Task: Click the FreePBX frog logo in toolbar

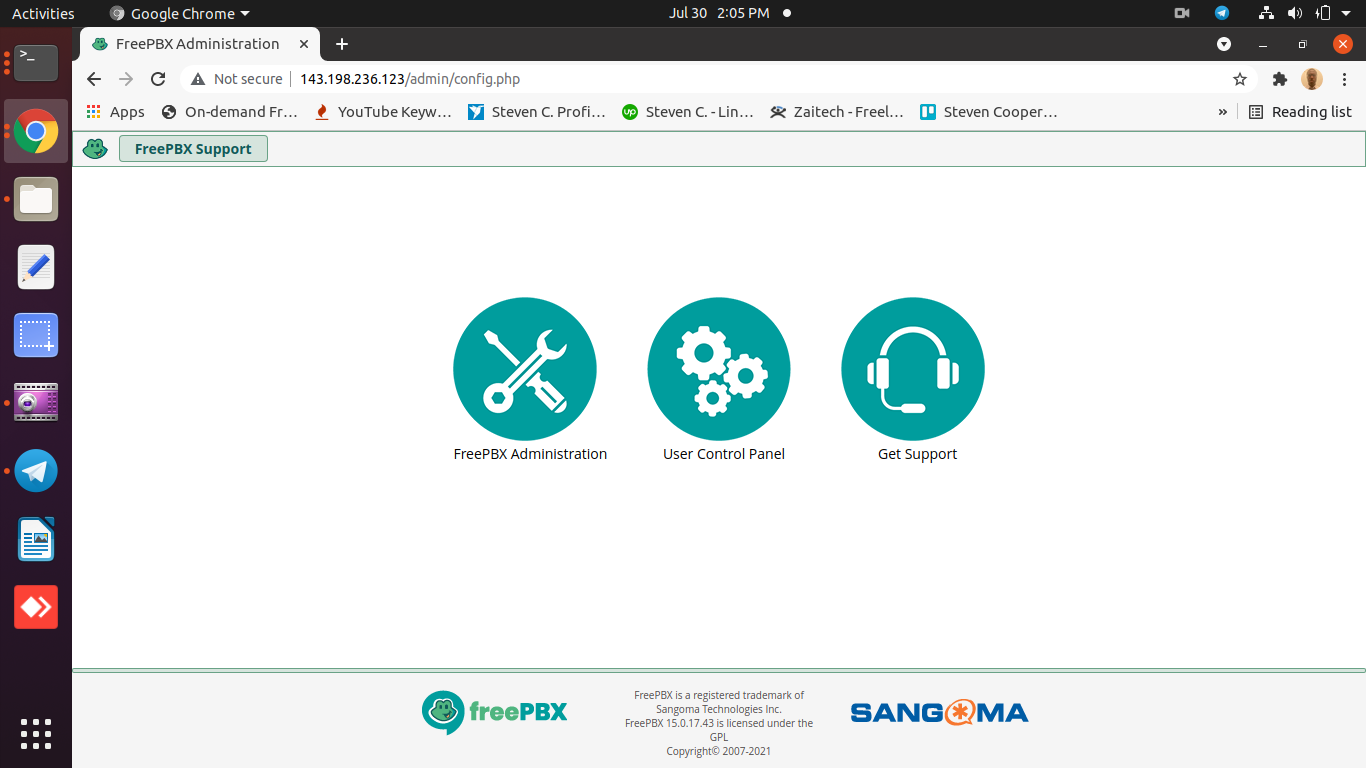Action: point(95,149)
